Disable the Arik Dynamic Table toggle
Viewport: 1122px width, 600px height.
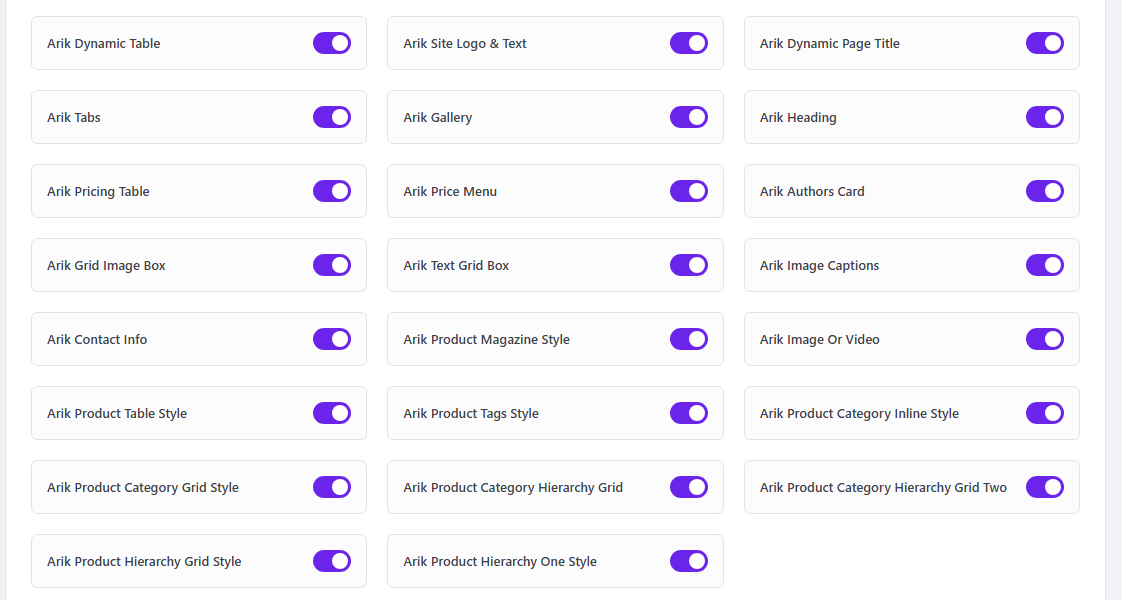(332, 43)
